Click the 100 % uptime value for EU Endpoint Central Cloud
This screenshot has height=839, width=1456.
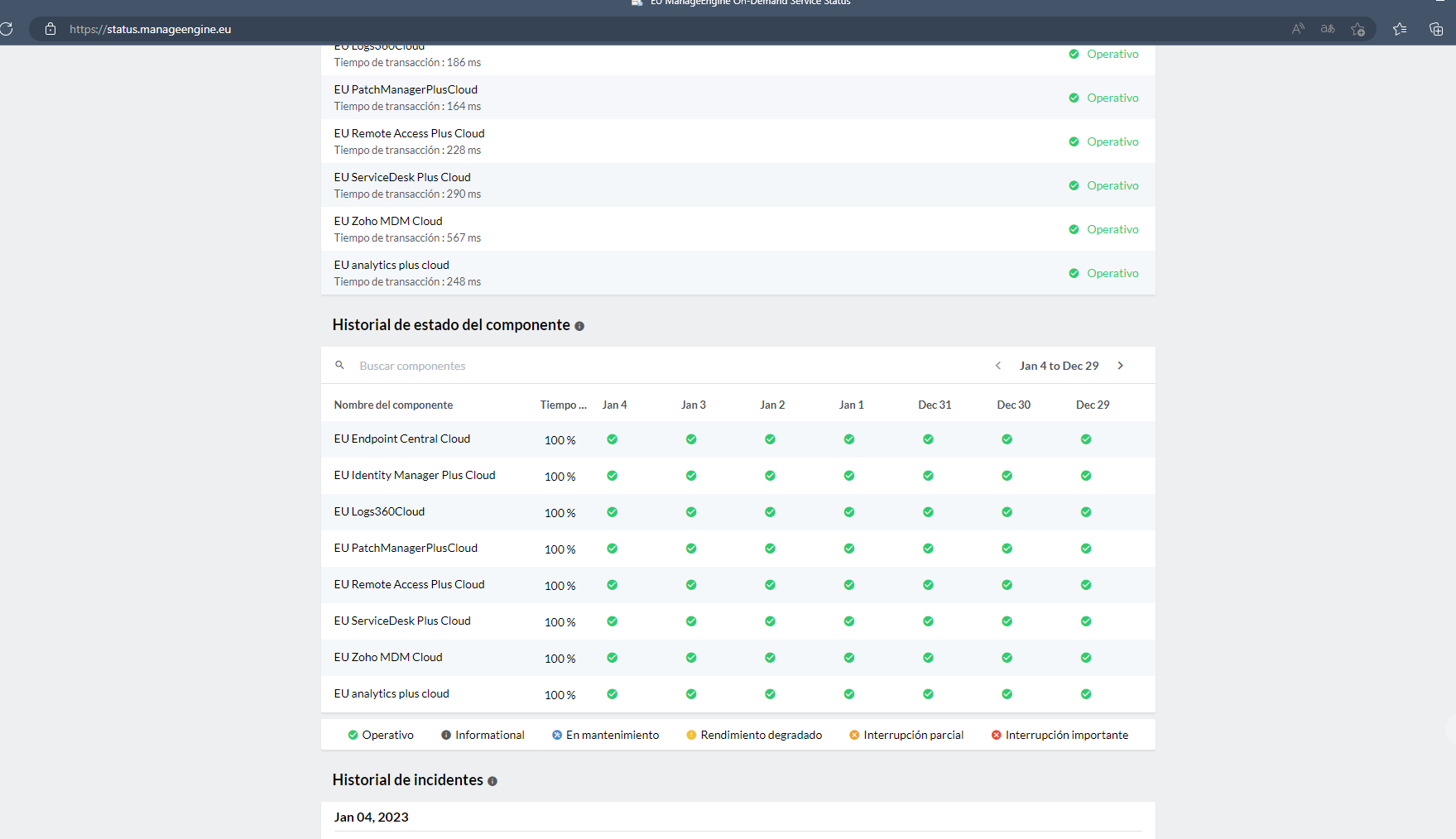click(560, 440)
